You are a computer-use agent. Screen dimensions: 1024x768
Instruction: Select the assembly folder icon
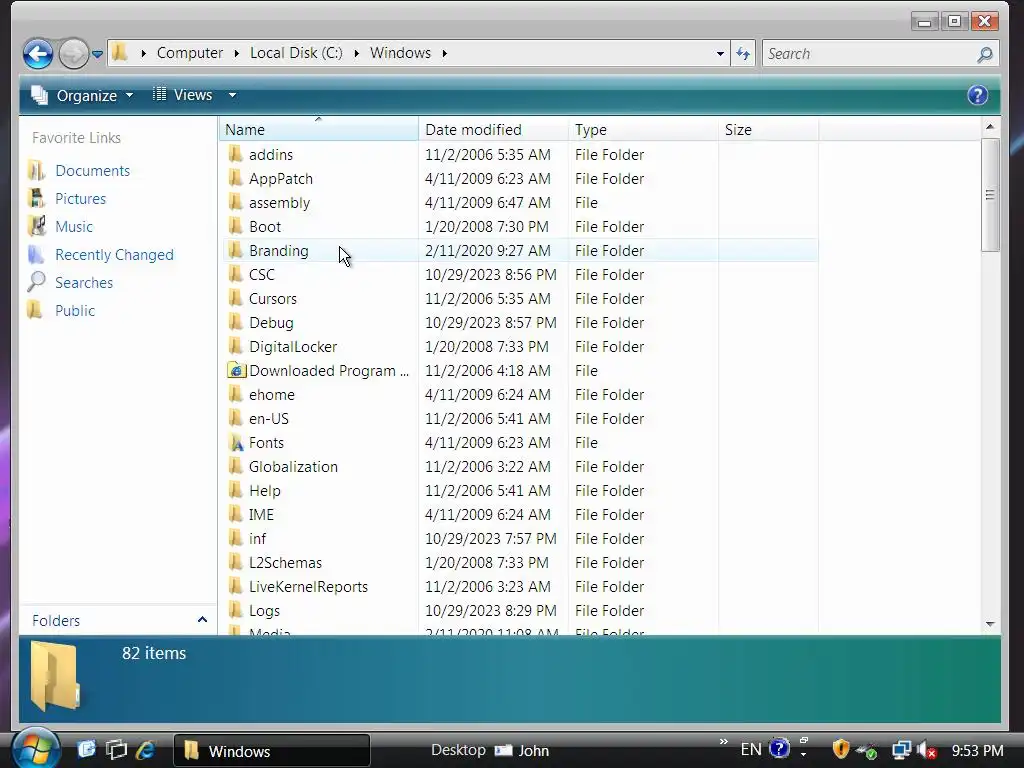(236, 202)
